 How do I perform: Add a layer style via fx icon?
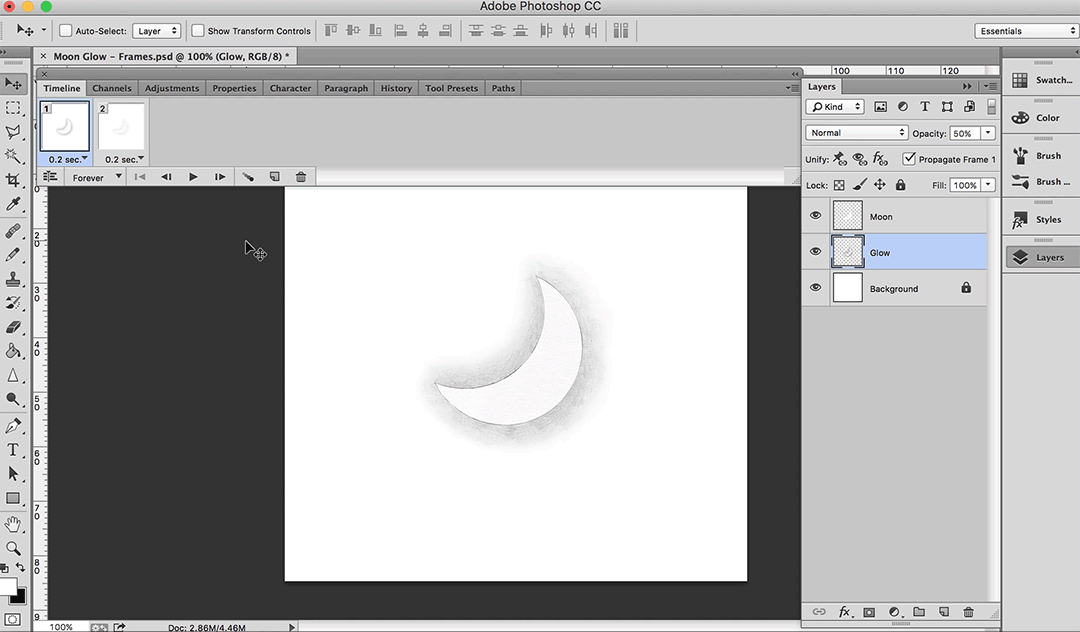844,612
